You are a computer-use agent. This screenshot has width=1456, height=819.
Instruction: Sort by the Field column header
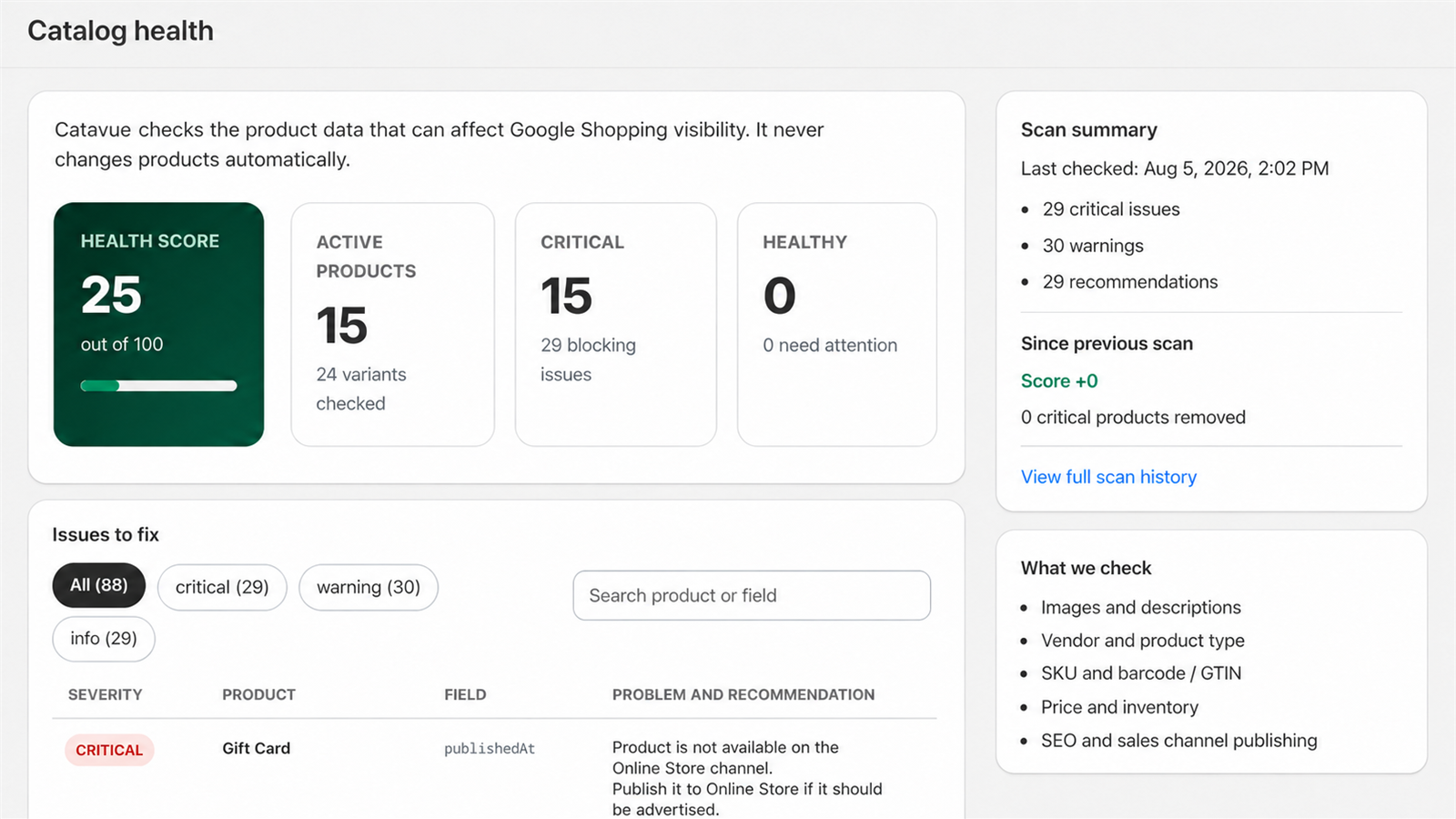[465, 694]
